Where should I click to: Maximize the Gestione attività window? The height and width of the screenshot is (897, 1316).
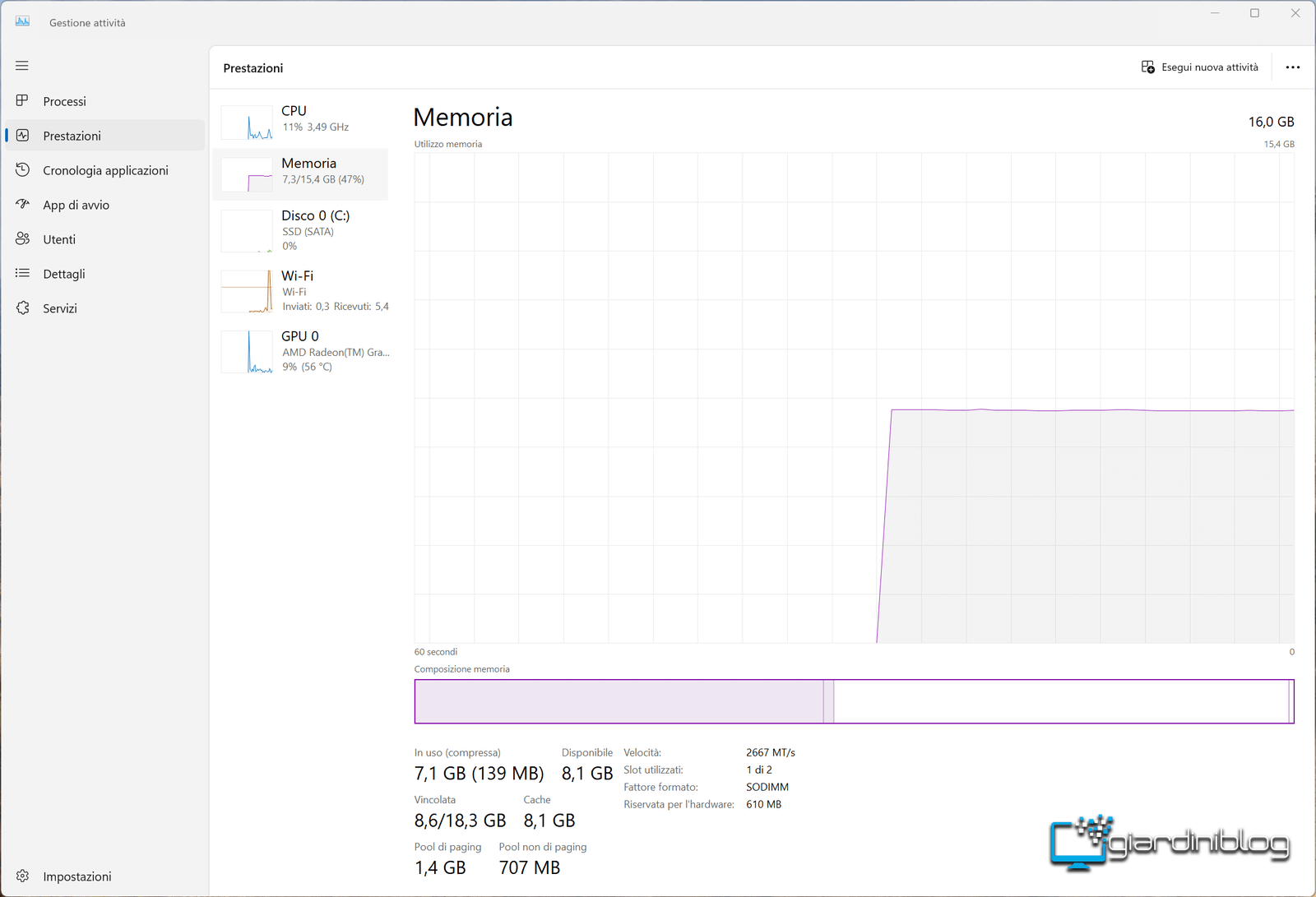(x=1255, y=13)
